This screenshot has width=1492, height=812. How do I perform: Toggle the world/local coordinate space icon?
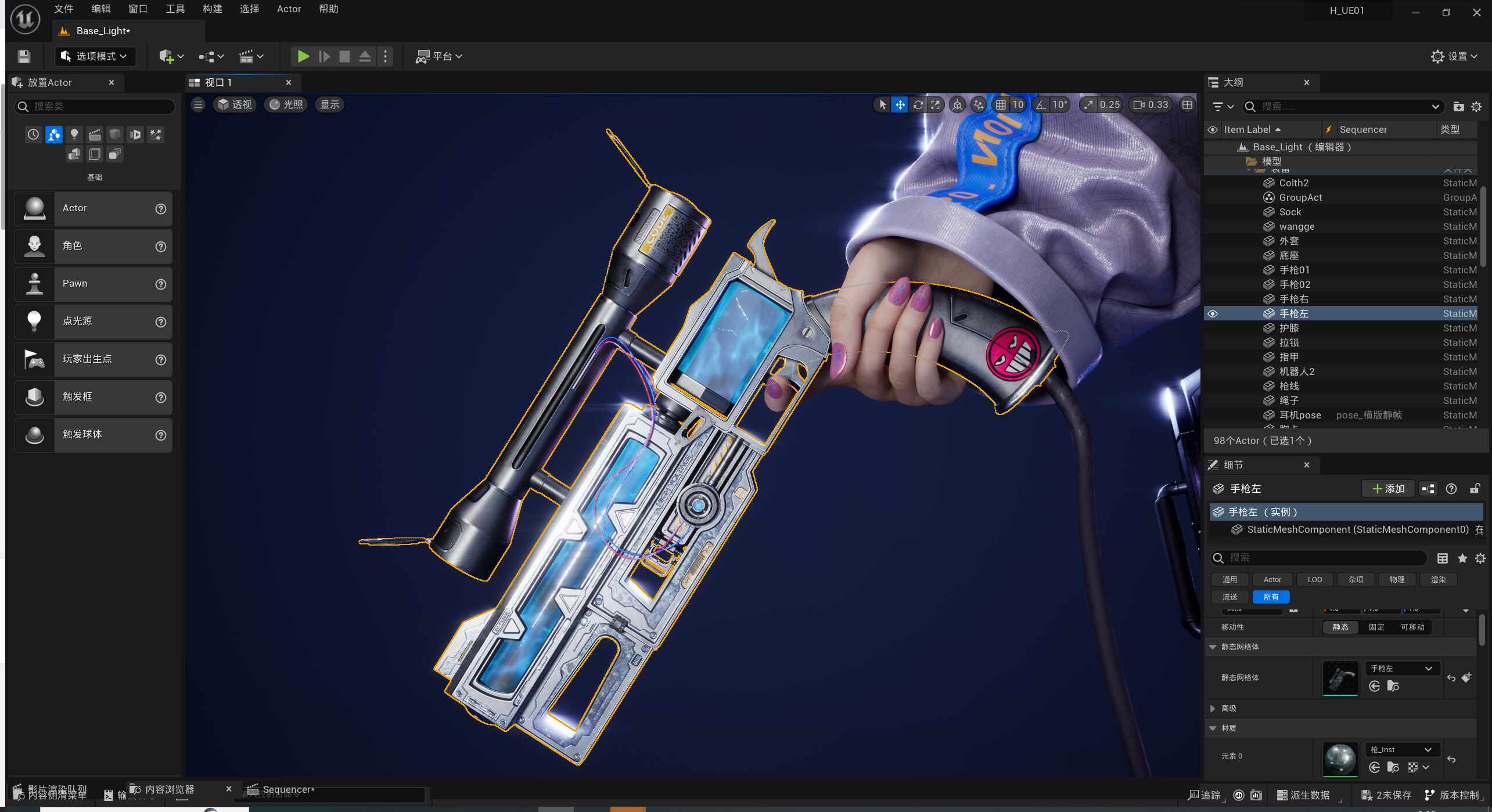957,105
